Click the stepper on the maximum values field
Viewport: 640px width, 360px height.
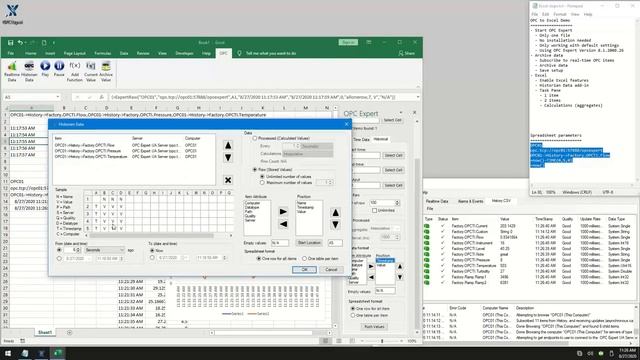pyautogui.click(x=330, y=182)
